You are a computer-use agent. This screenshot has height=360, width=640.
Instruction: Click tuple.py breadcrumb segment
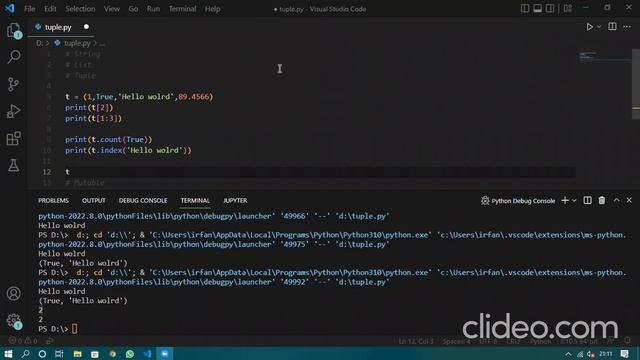[77, 43]
